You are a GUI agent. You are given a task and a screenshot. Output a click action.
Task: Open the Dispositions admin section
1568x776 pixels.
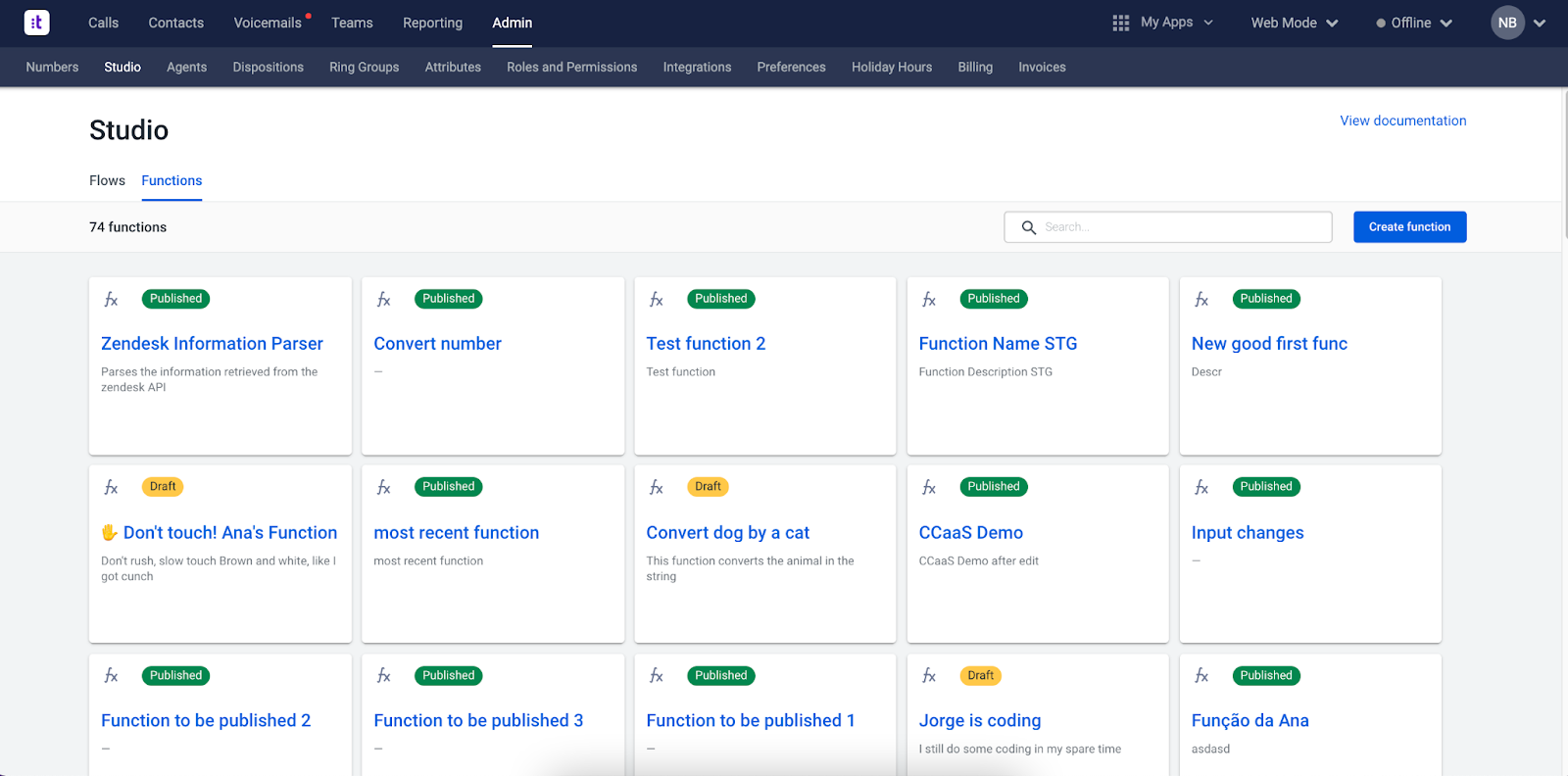coord(269,67)
